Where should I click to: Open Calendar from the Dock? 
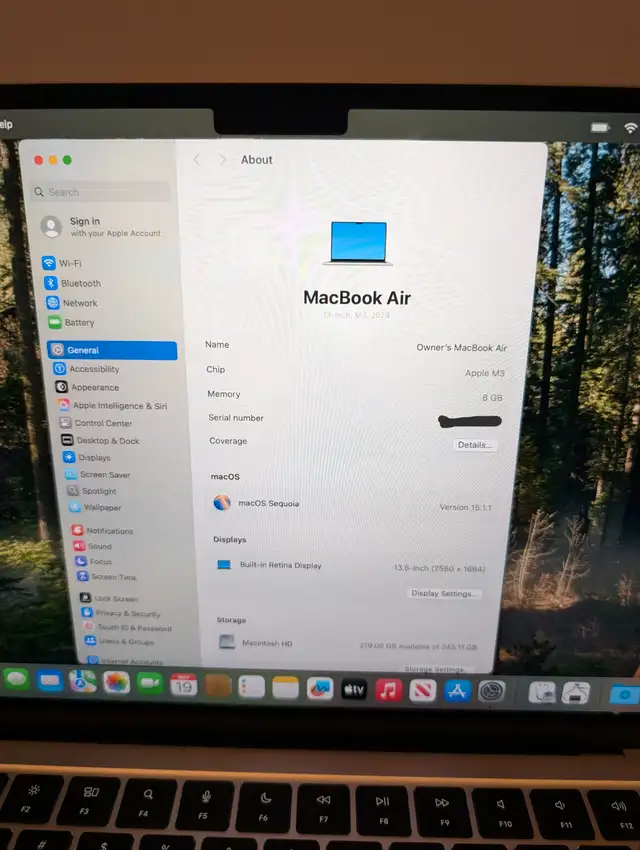click(x=184, y=685)
